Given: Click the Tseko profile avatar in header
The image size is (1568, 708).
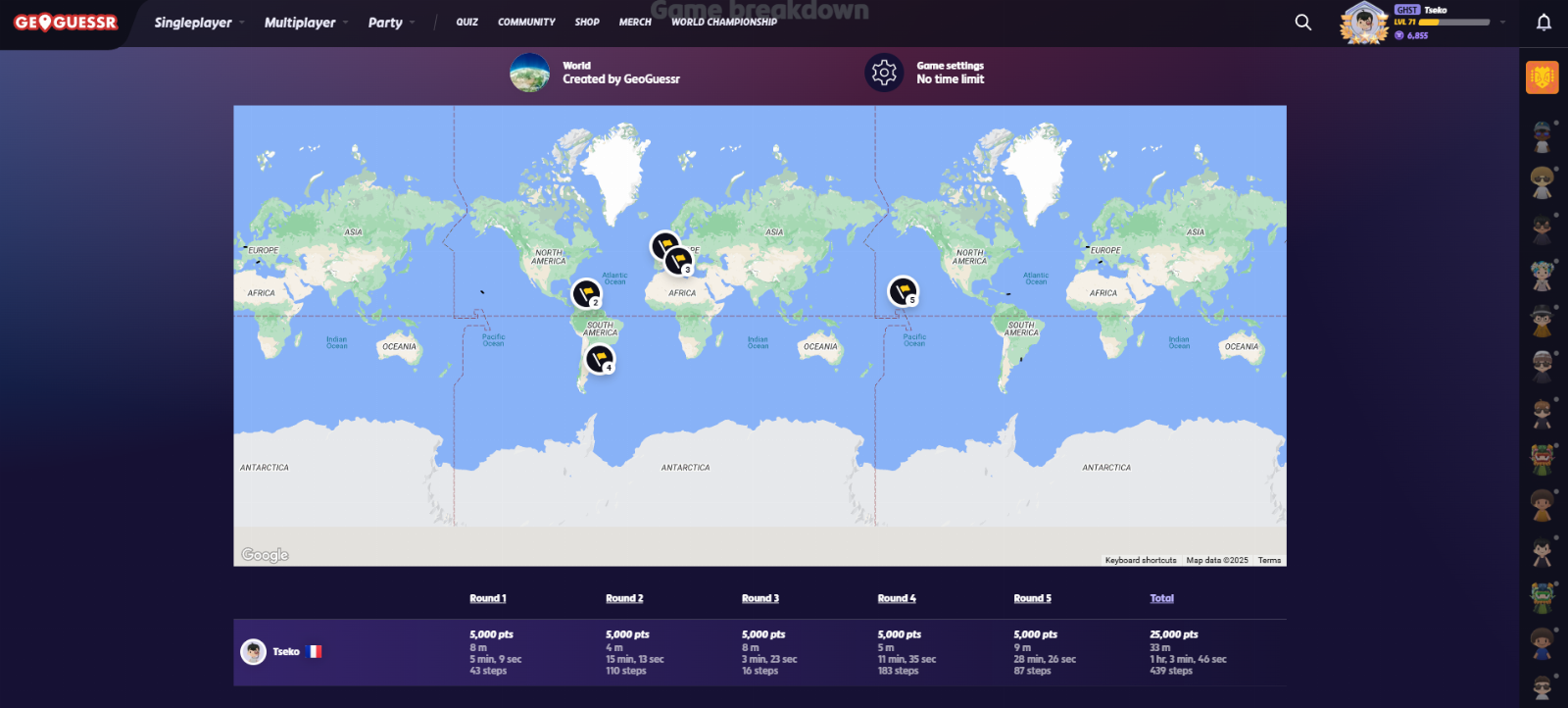Looking at the screenshot, I should coord(1363,23).
